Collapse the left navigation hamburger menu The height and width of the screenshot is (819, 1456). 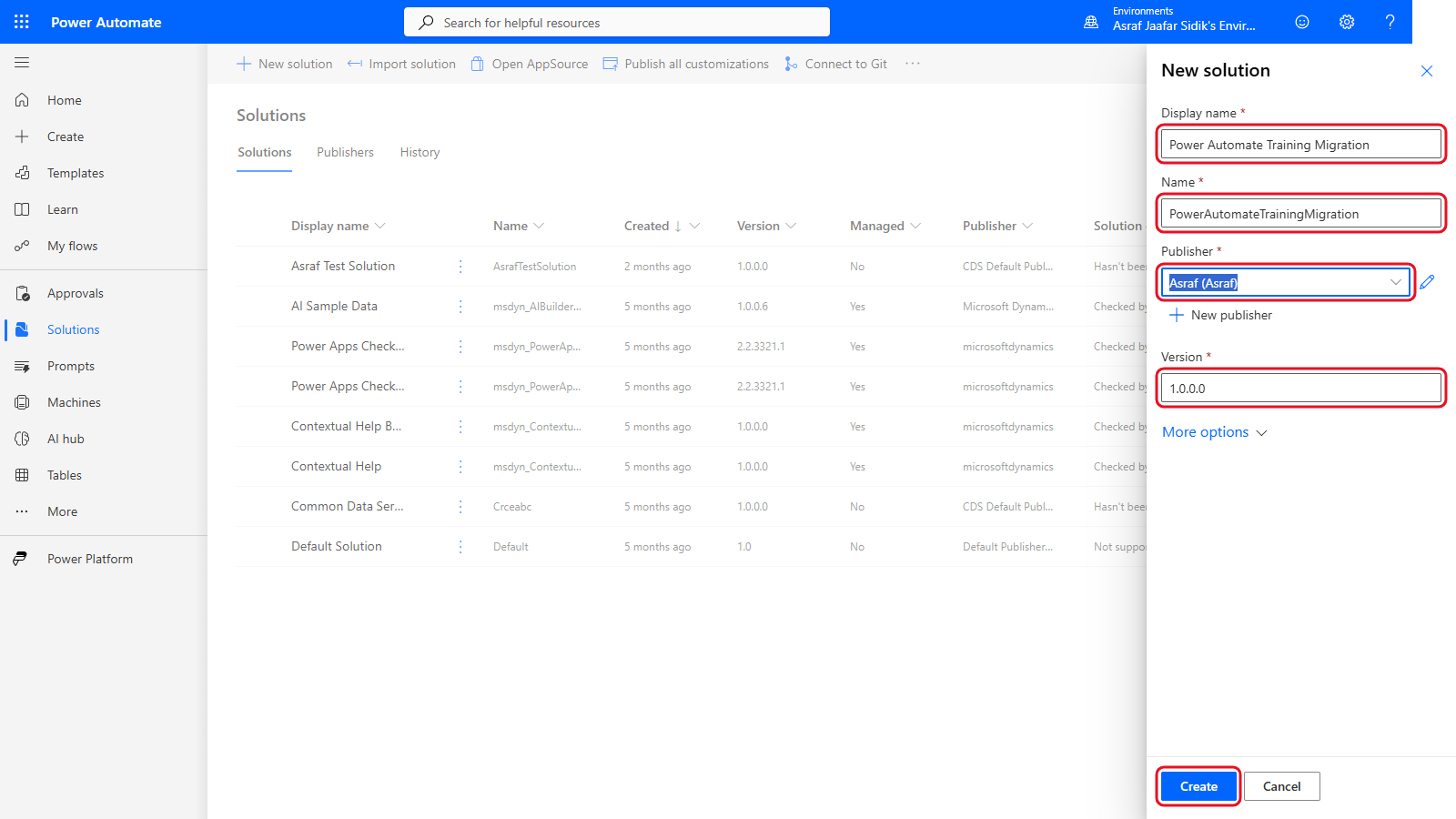(22, 63)
